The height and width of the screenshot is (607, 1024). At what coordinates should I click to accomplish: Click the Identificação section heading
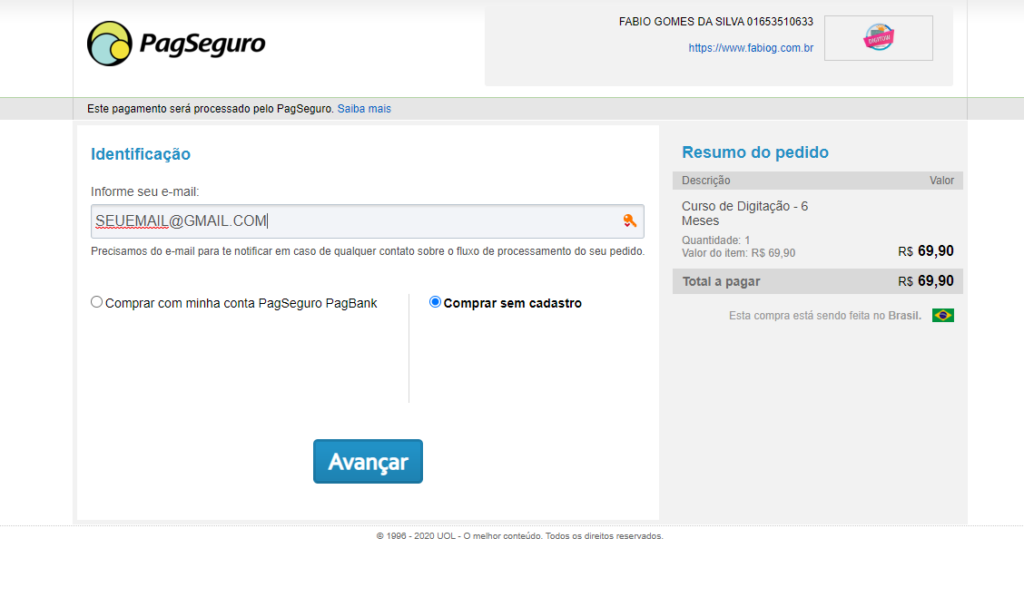point(140,154)
